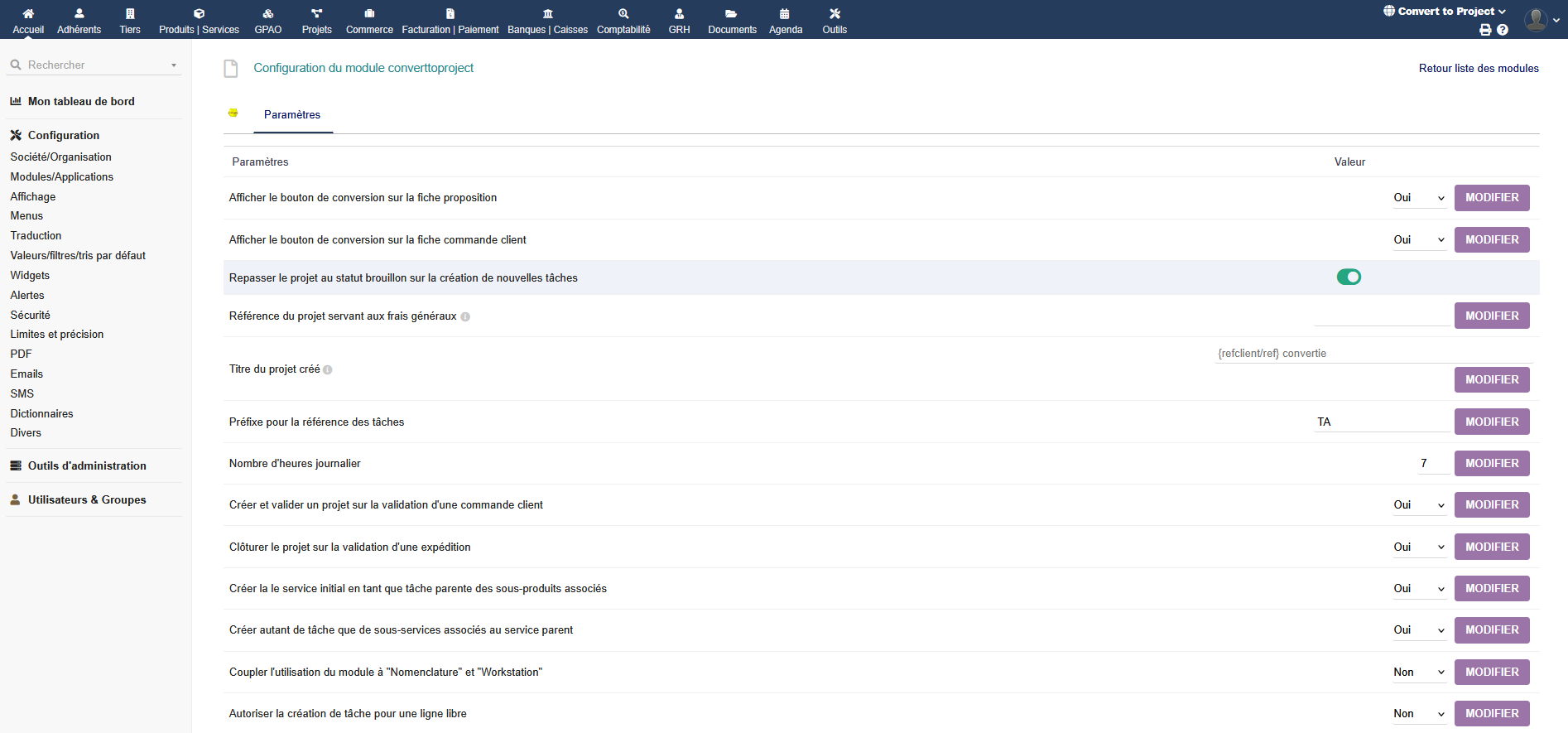Click Retour liste des modules link
1568x733 pixels.
[x=1479, y=69]
